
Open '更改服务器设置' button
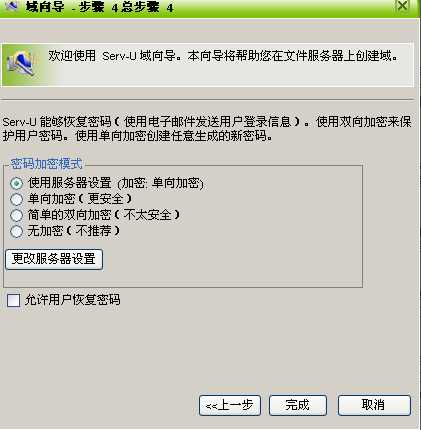pos(54,259)
